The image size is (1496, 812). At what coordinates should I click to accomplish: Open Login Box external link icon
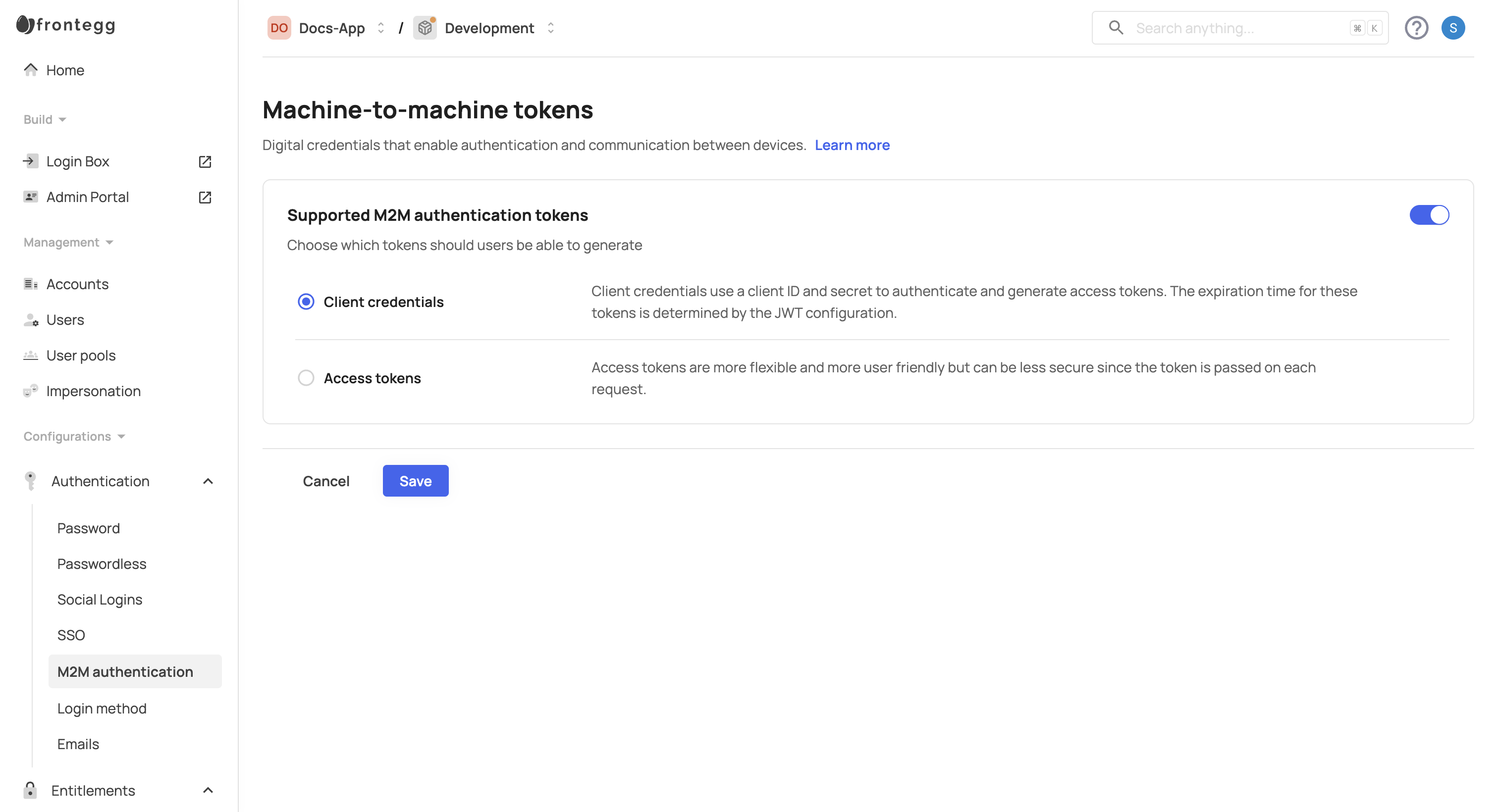pos(205,161)
